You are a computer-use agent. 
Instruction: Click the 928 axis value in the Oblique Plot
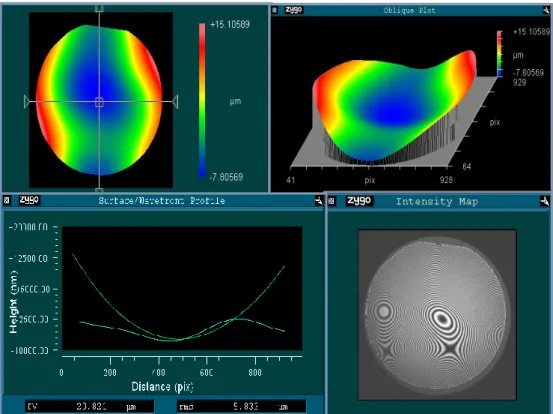pos(446,180)
